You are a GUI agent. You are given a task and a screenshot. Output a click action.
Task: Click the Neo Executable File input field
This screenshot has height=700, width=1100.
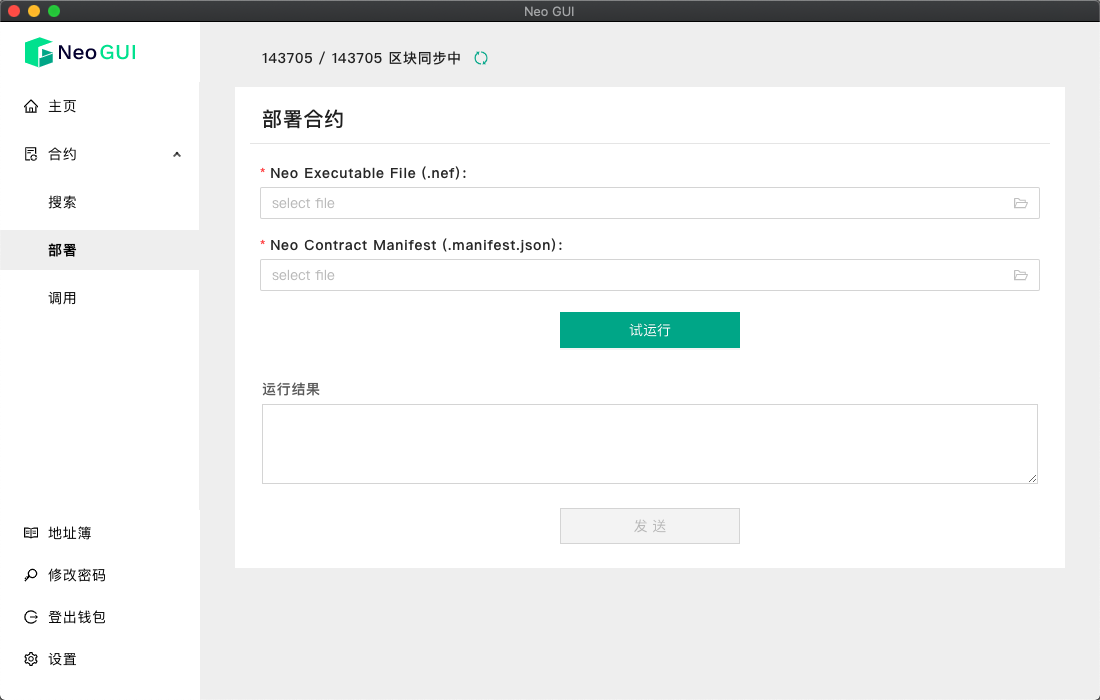tap(635, 203)
